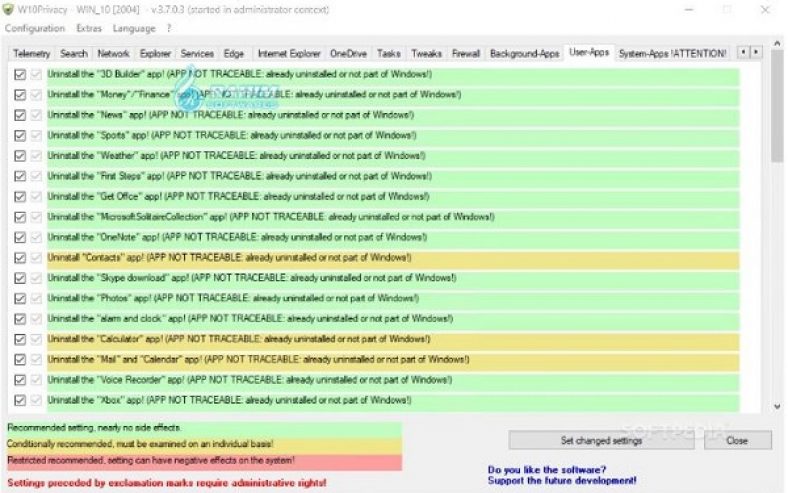Click the scroll up arrow of the list
The image size is (788, 493).
777,44
